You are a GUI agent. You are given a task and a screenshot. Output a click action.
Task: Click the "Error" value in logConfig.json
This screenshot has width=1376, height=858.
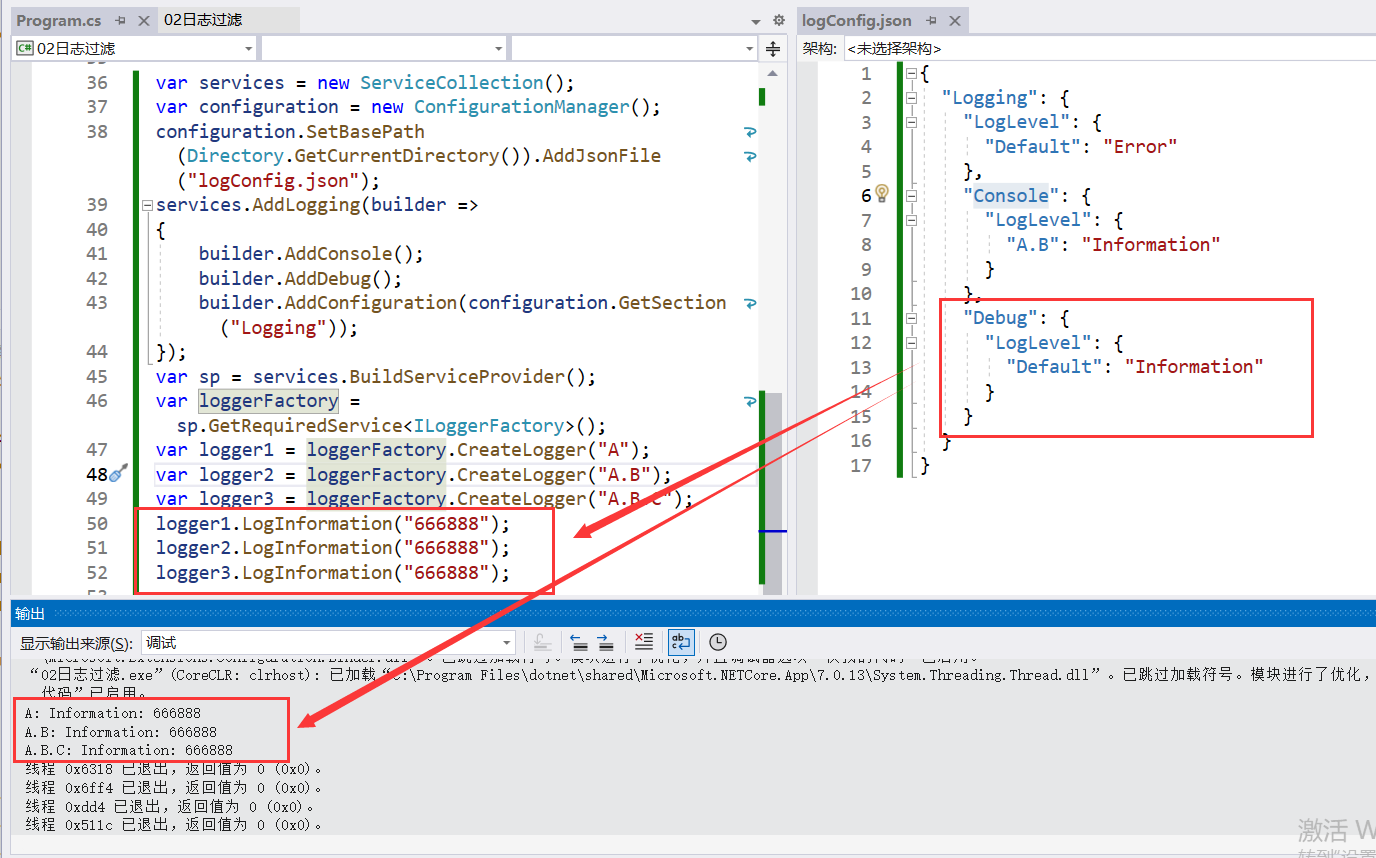pos(1140,147)
